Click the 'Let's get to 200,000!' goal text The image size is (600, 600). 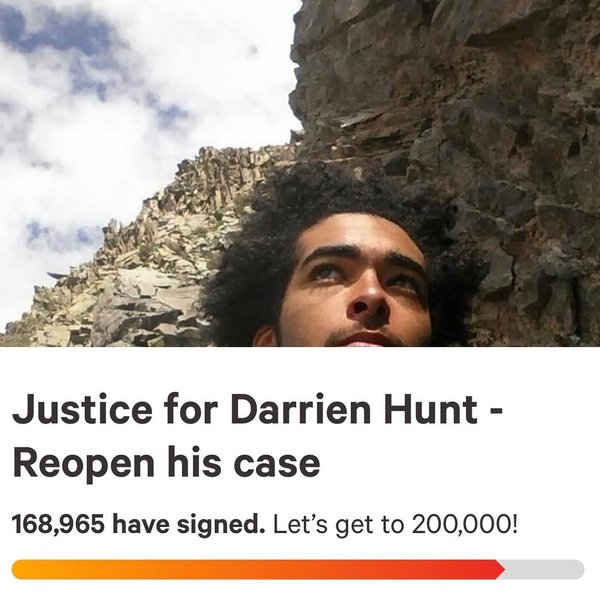pos(396,525)
